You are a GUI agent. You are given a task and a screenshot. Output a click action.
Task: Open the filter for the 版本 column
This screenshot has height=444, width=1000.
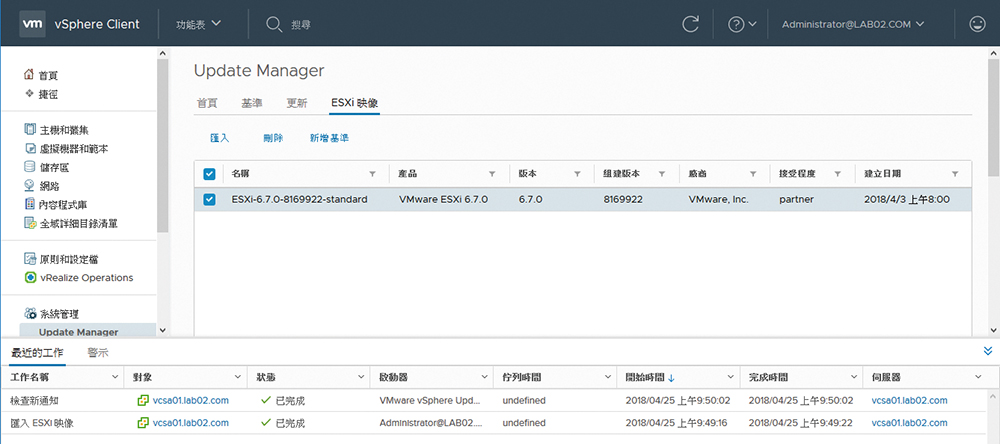[x=577, y=174]
